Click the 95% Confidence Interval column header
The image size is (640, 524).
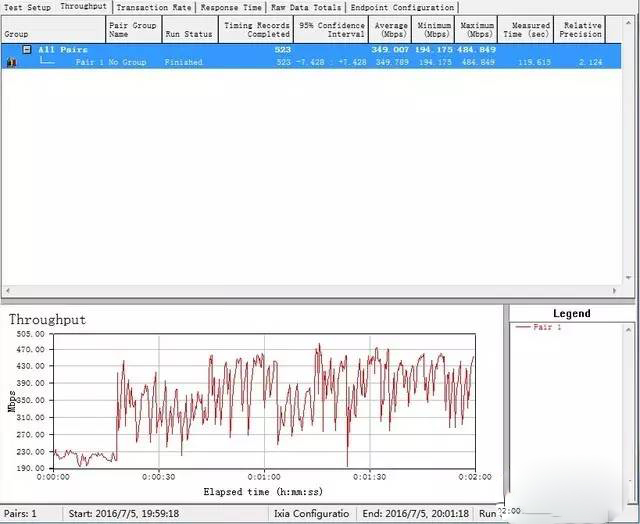tap(330, 29)
